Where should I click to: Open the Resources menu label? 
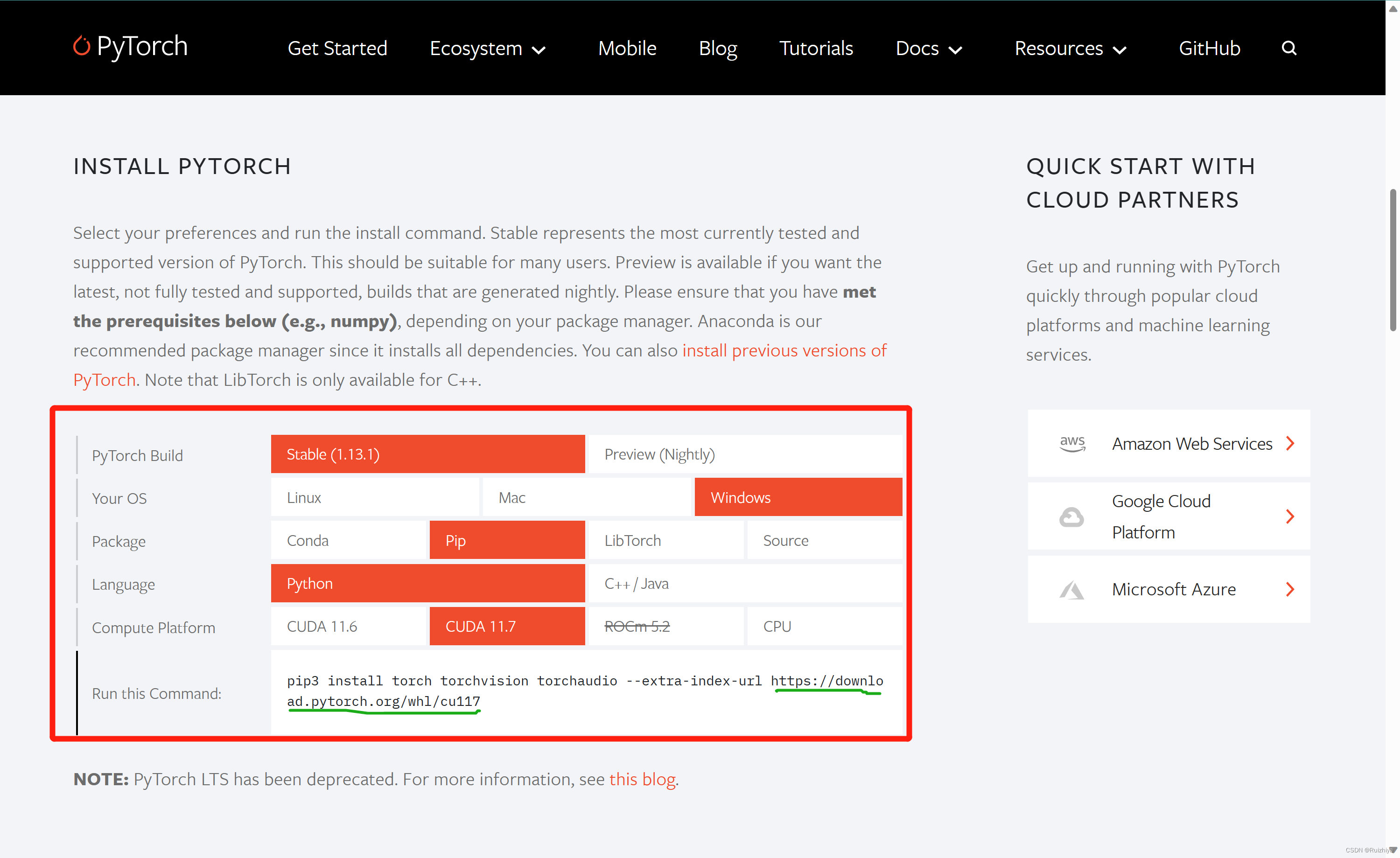1059,49
